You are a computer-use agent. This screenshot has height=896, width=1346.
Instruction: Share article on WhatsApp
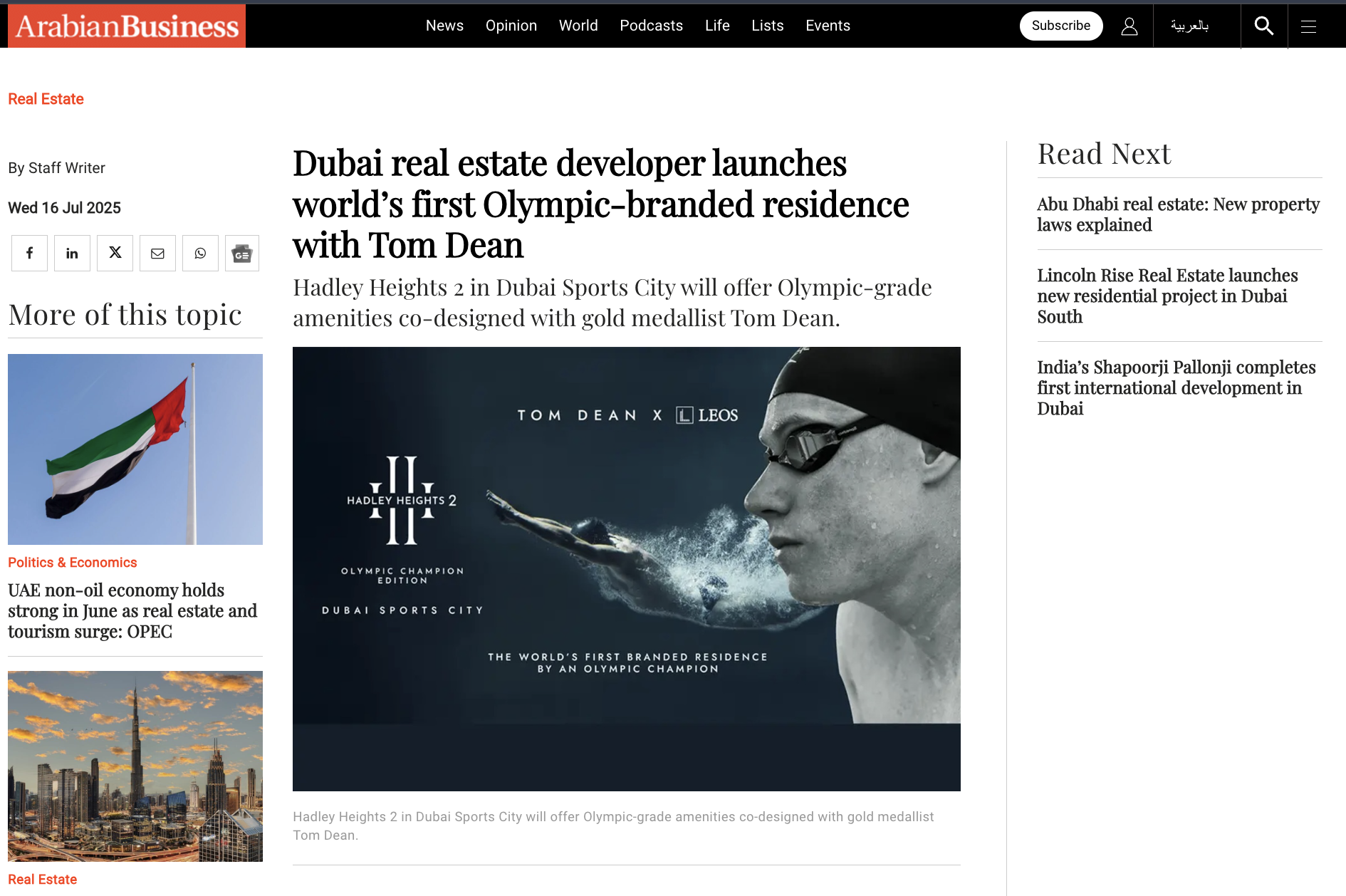tap(200, 253)
